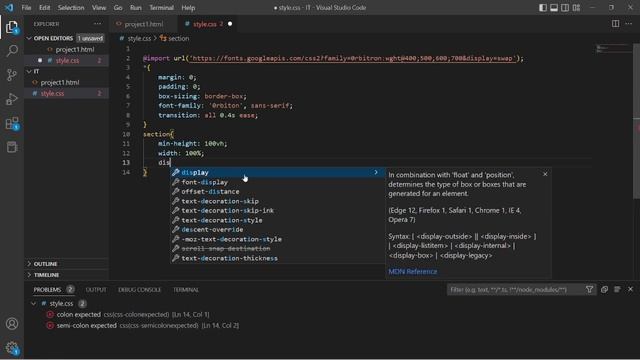Viewport: 640px width, 360px height.
Task: Switch to the project1.html editor tab
Action: tap(143, 24)
